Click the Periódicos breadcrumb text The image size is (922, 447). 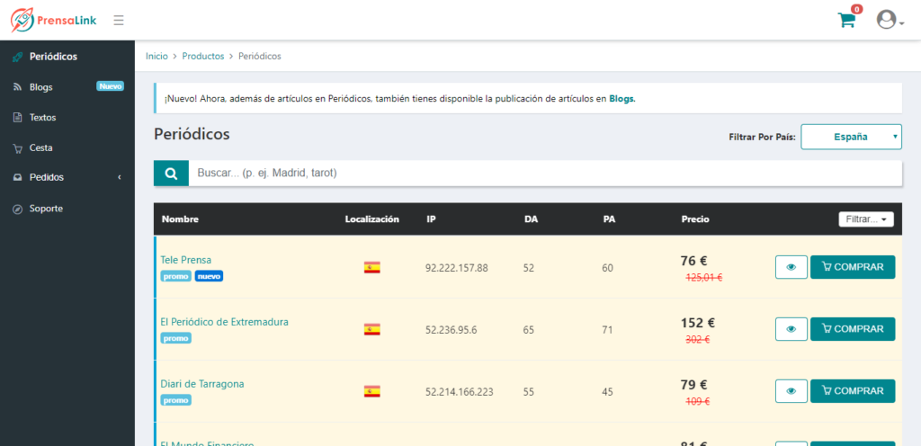259,56
